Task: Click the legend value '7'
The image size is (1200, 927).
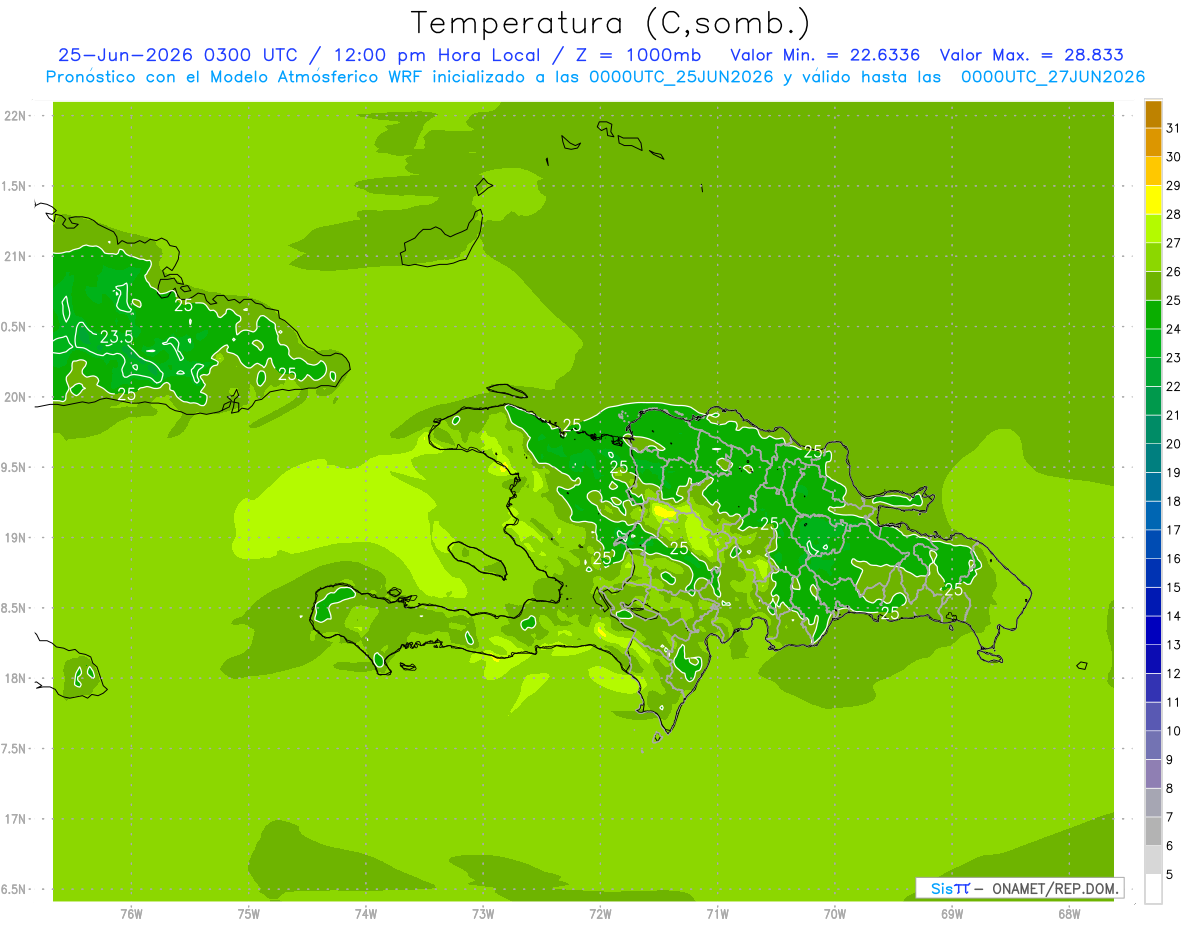Action: pos(1169,817)
